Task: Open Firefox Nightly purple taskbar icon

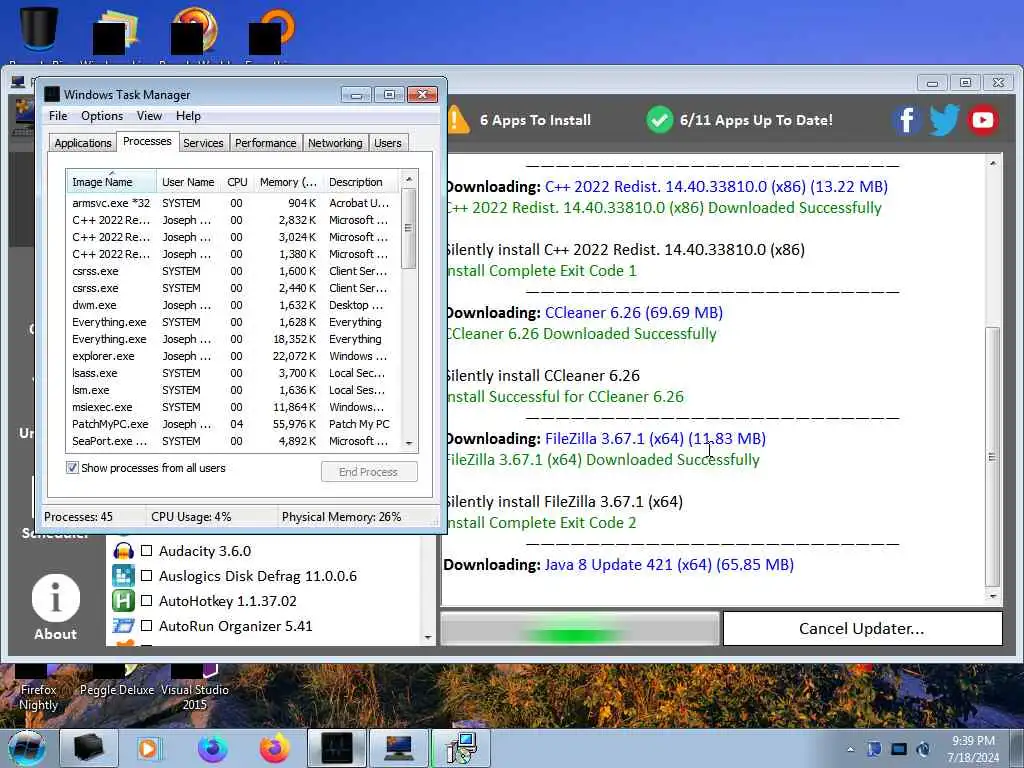Action: pyautogui.click(x=213, y=748)
